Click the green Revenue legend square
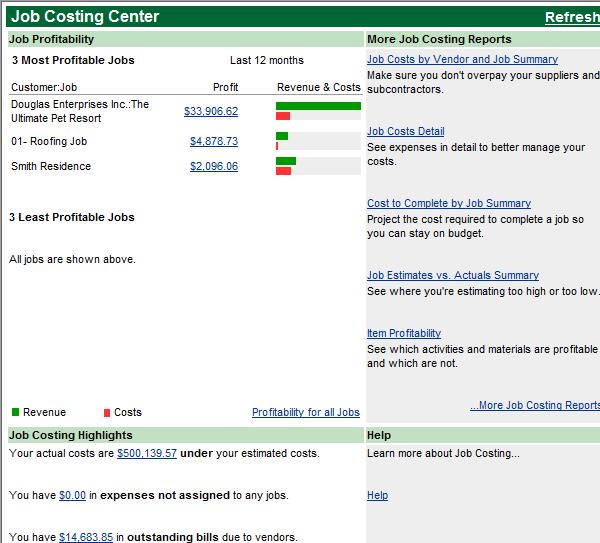This screenshot has width=600, height=543. (x=15, y=412)
